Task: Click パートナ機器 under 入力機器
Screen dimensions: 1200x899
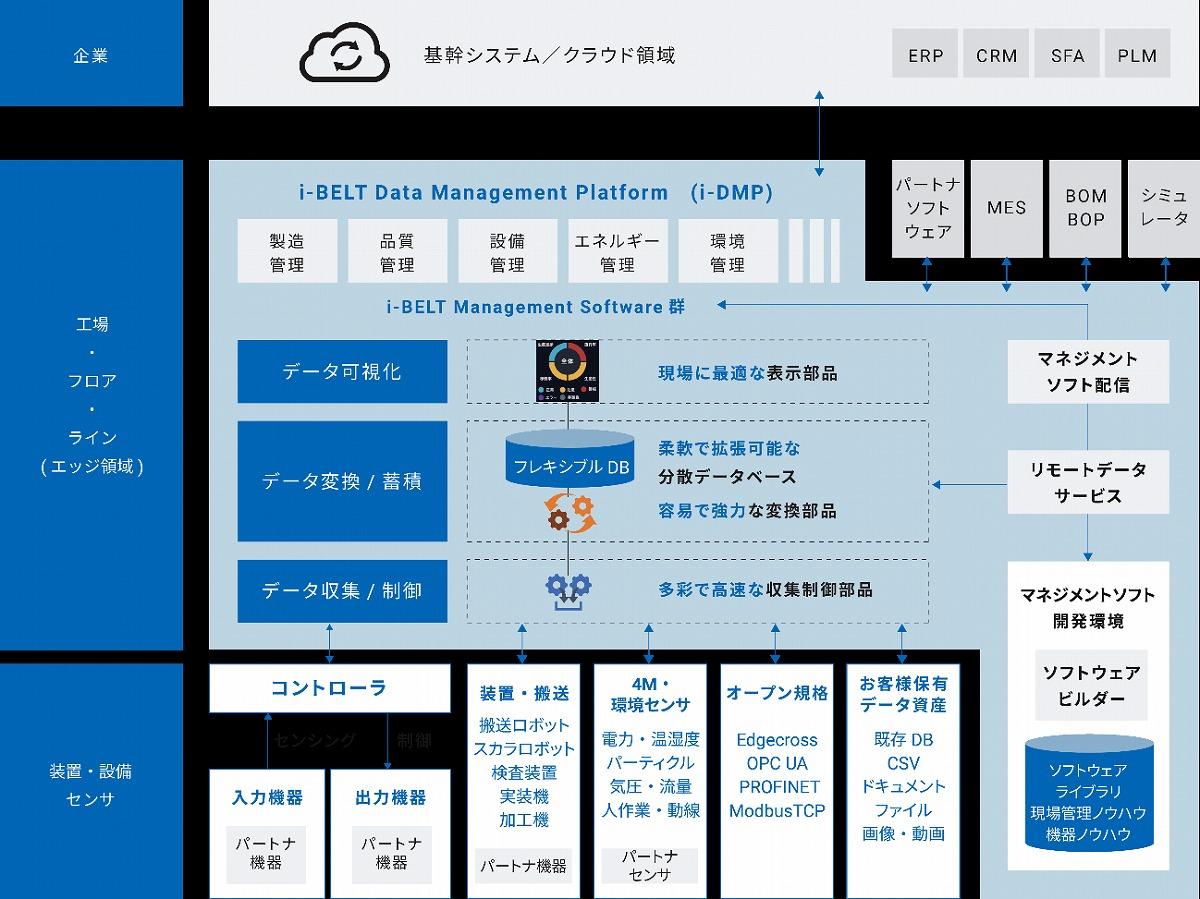Action: [x=266, y=853]
